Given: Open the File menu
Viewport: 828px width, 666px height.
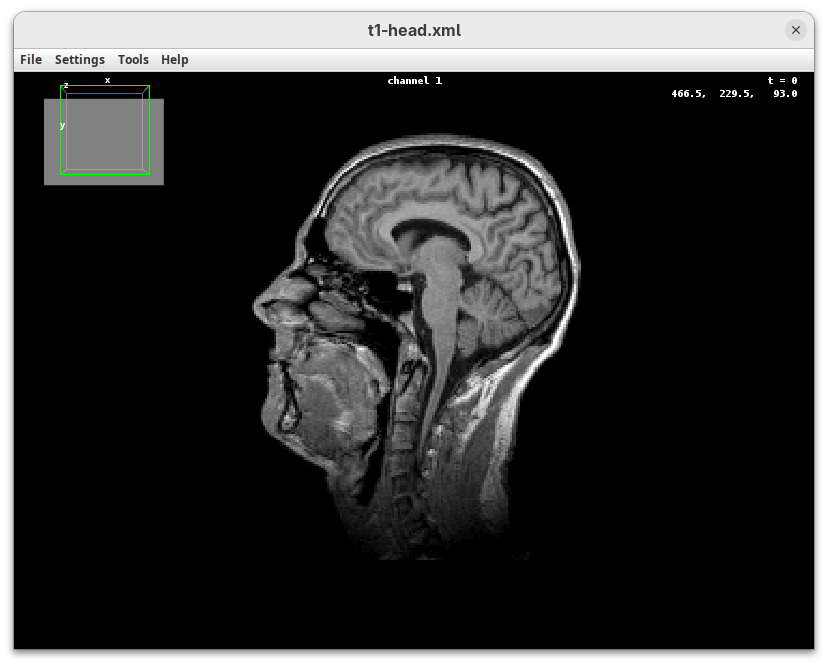Looking at the screenshot, I should 31,60.
